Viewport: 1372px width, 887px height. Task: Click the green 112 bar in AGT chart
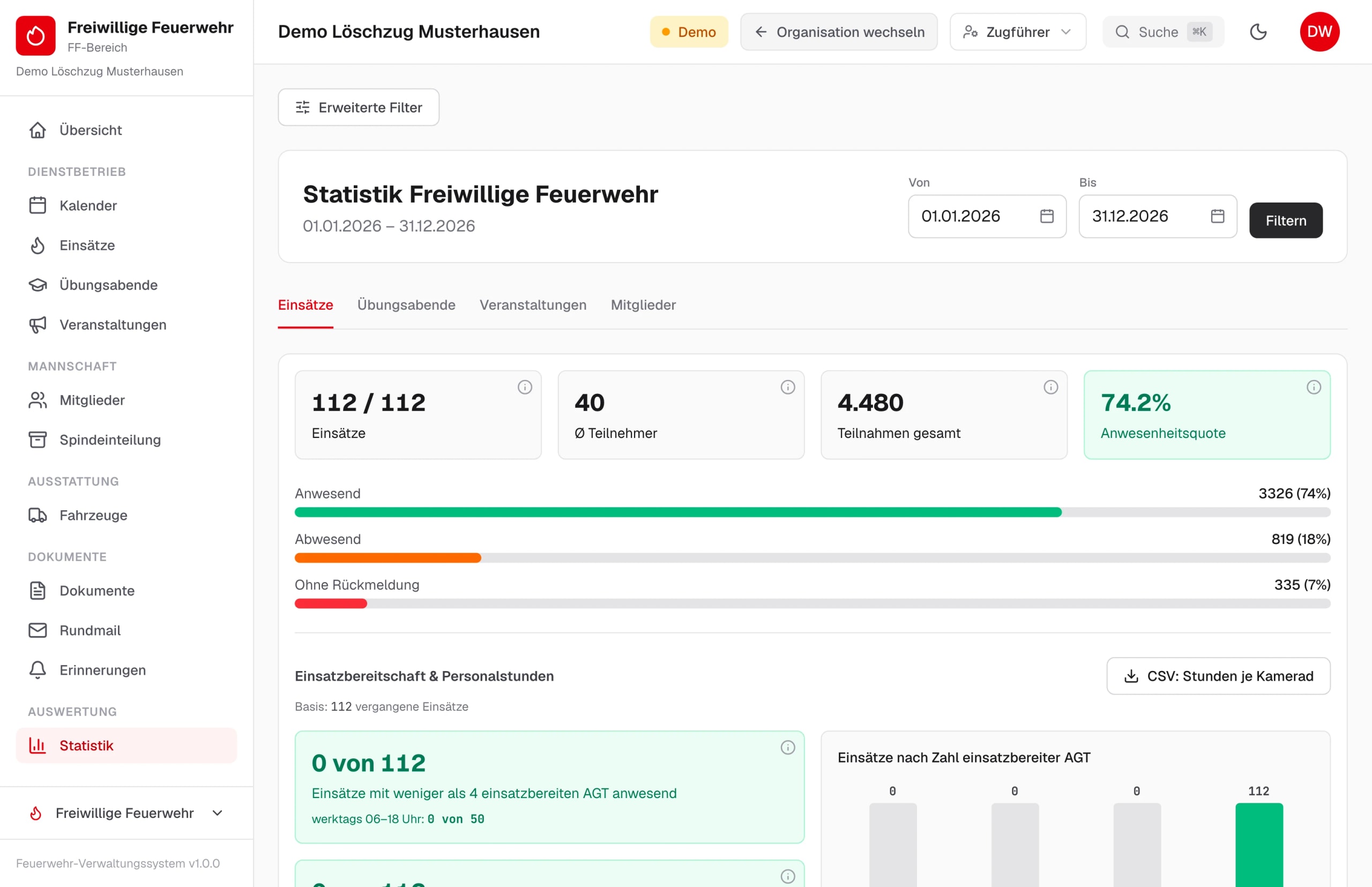tap(1259, 845)
